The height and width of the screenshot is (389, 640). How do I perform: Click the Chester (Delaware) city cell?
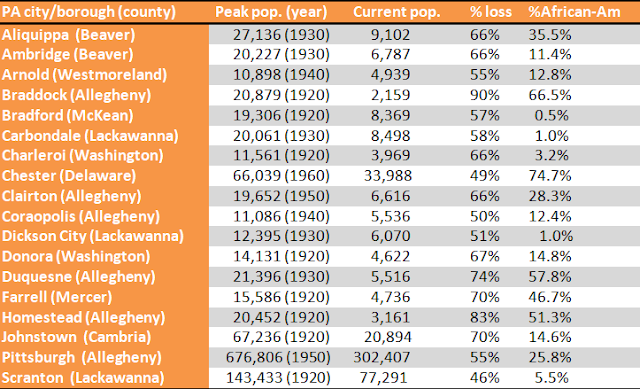tap(69, 176)
